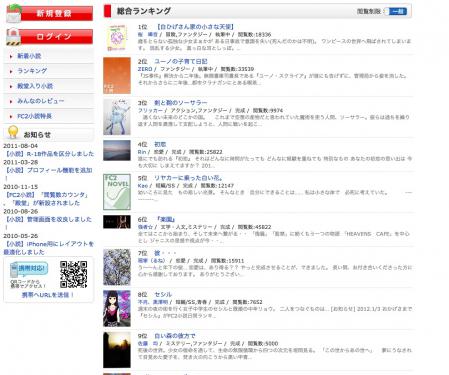
Task: Click the dark cover thumbnail for rank 6
Action: (117, 222)
